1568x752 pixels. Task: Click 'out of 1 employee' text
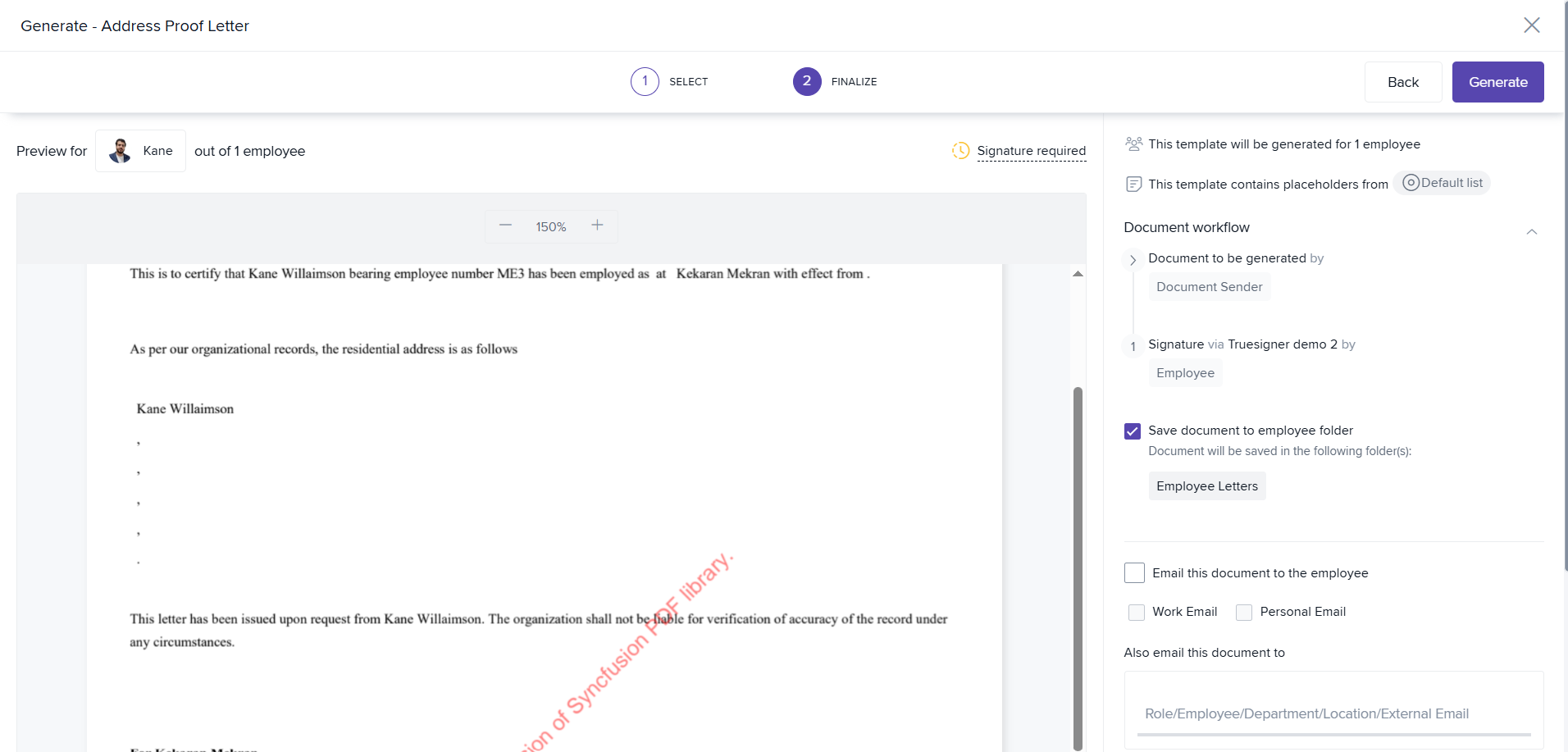coord(249,151)
